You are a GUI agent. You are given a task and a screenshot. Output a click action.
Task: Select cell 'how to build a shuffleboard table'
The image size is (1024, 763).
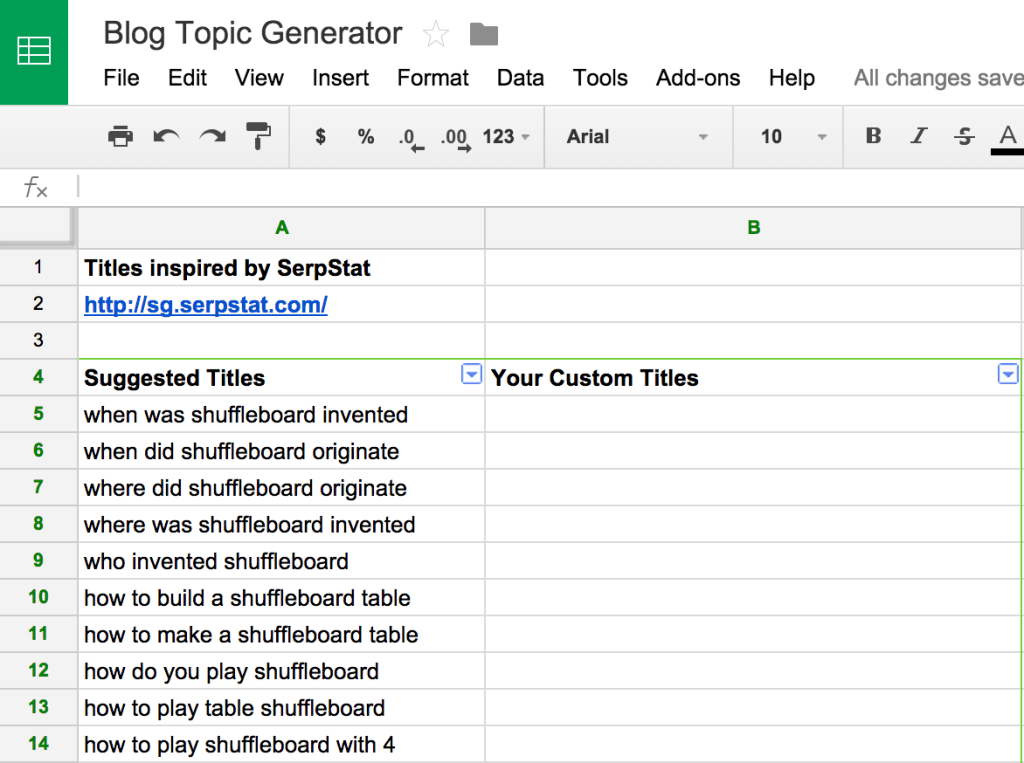(281, 597)
